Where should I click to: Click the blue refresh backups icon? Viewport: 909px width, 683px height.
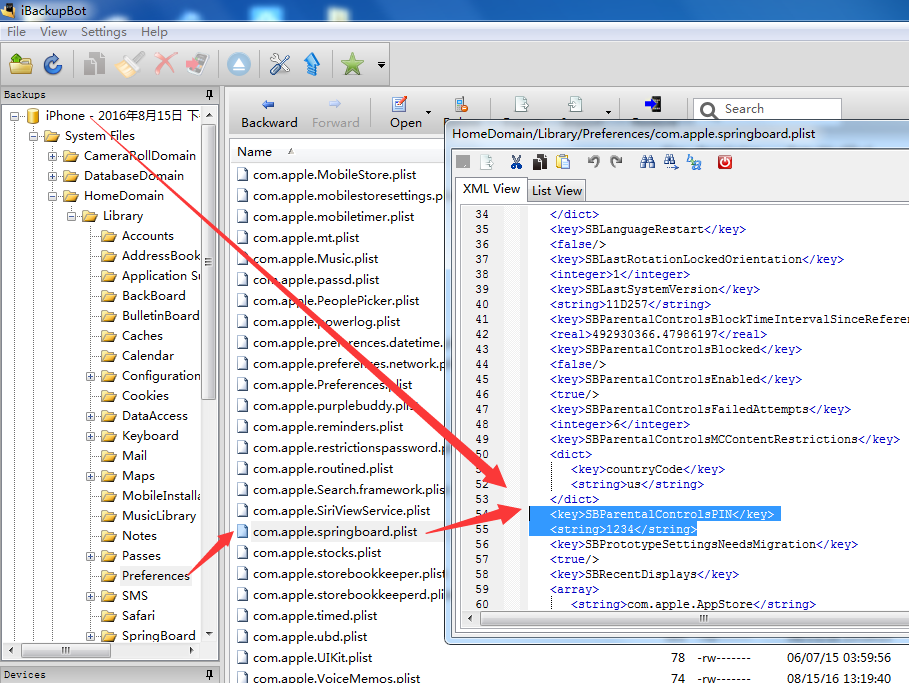[x=53, y=65]
